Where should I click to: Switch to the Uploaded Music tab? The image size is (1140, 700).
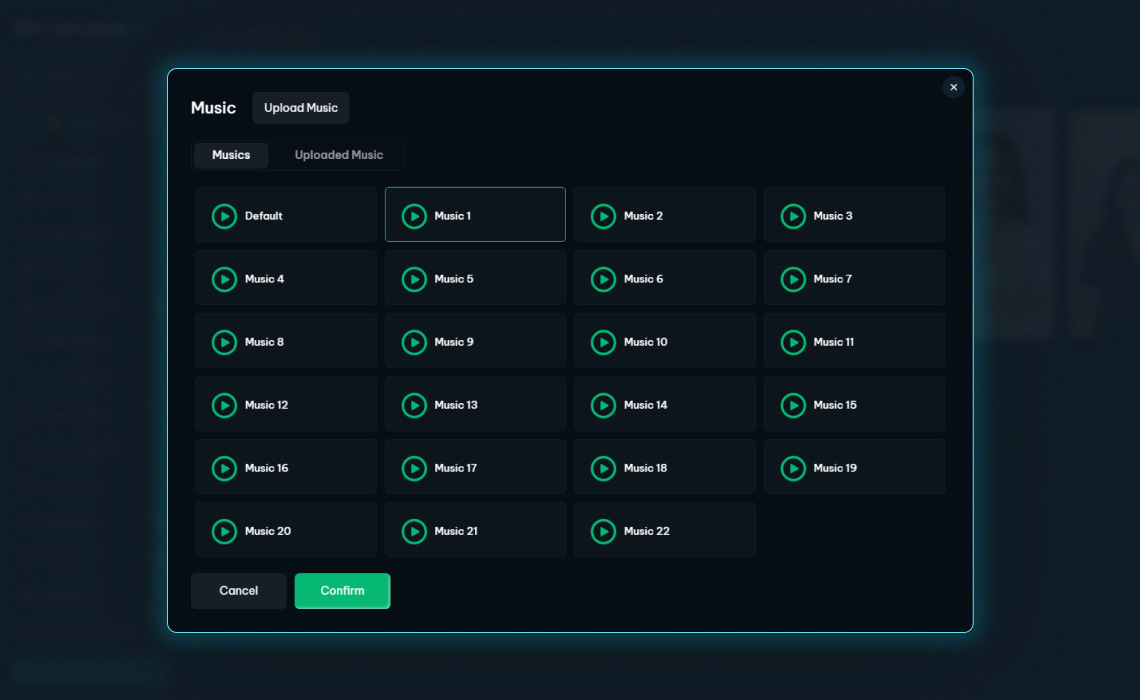[338, 155]
